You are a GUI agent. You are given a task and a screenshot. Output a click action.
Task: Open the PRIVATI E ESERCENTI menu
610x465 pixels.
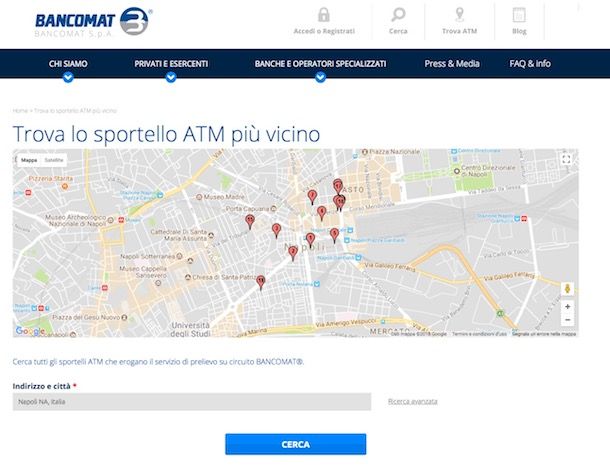(171, 63)
